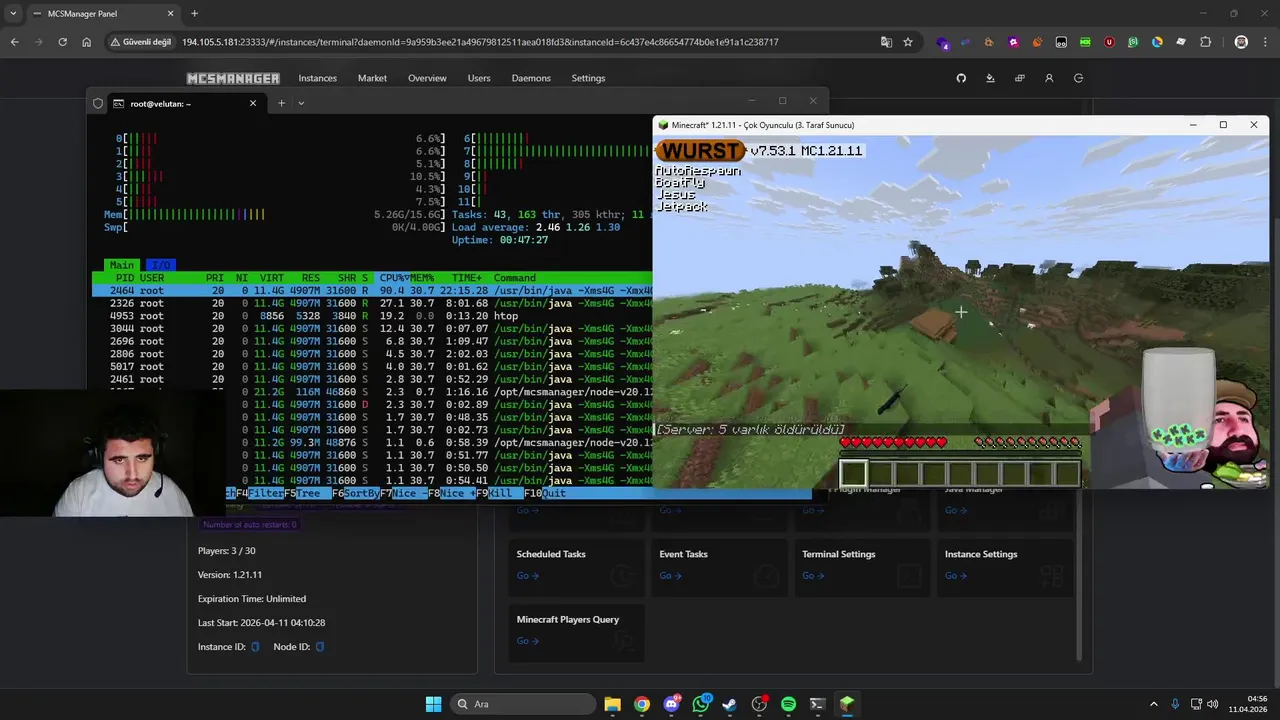Open File Explorer from the taskbar
The width and height of the screenshot is (1280, 720).
[x=612, y=704]
